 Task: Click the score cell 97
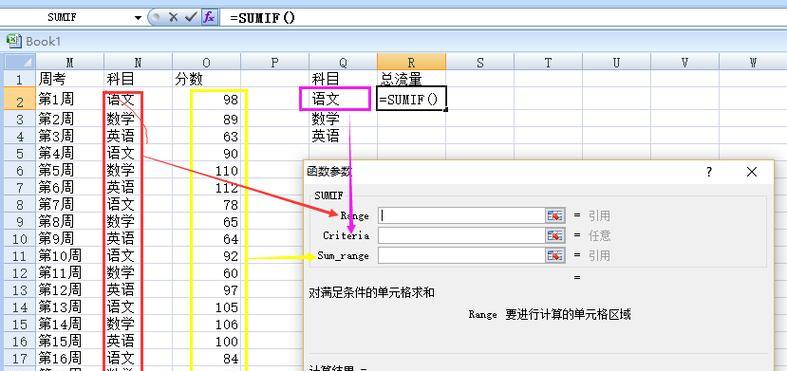coord(206,290)
